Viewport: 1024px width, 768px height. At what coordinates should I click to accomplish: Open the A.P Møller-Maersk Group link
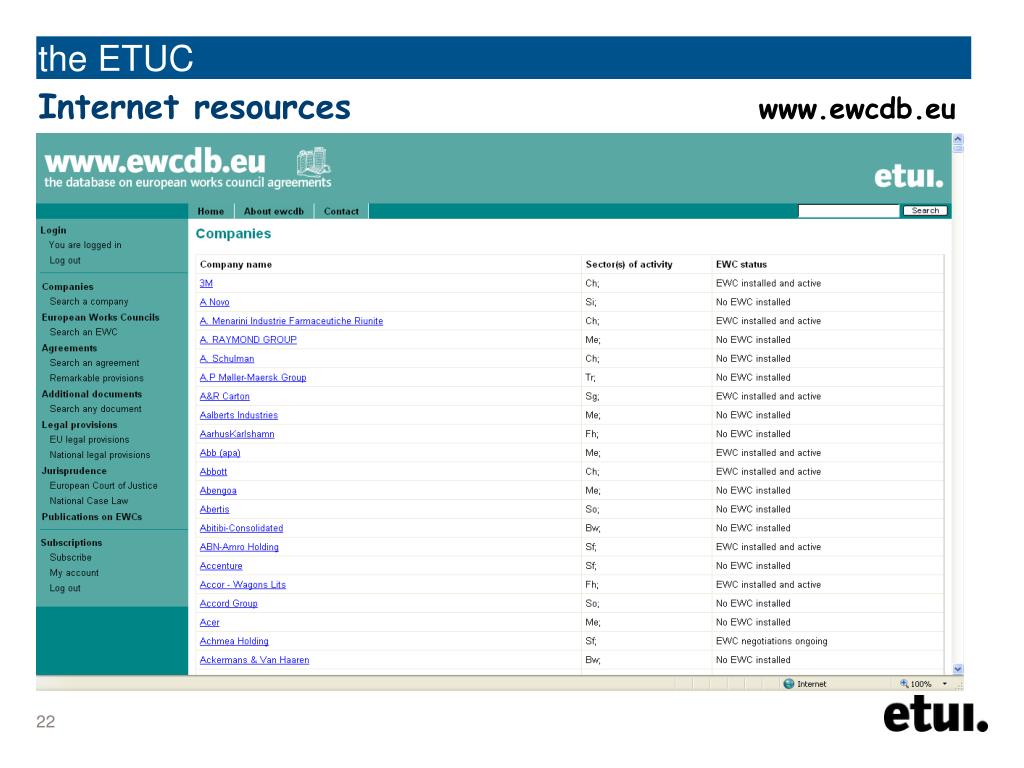click(x=253, y=377)
